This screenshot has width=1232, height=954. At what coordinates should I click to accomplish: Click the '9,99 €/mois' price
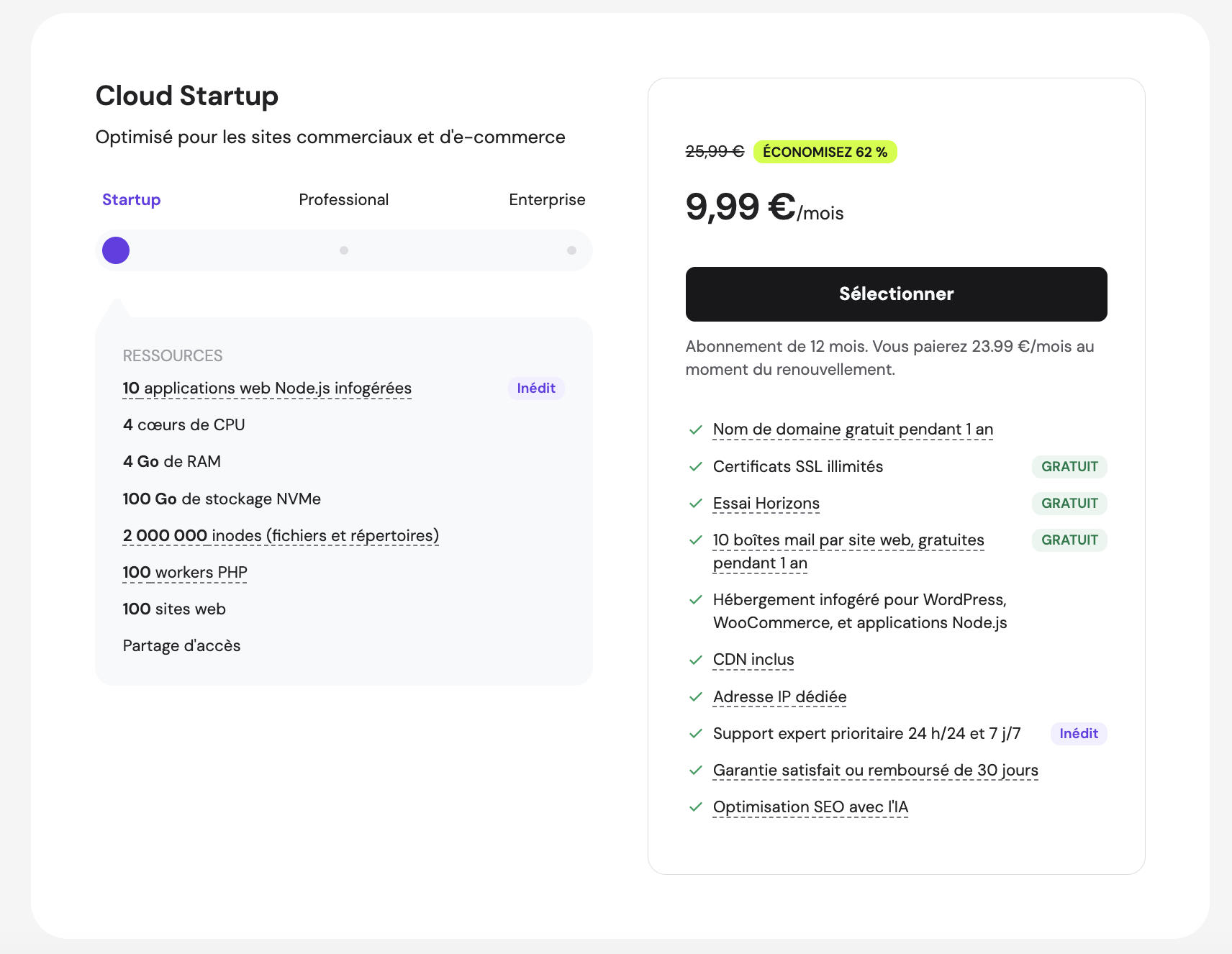(764, 207)
